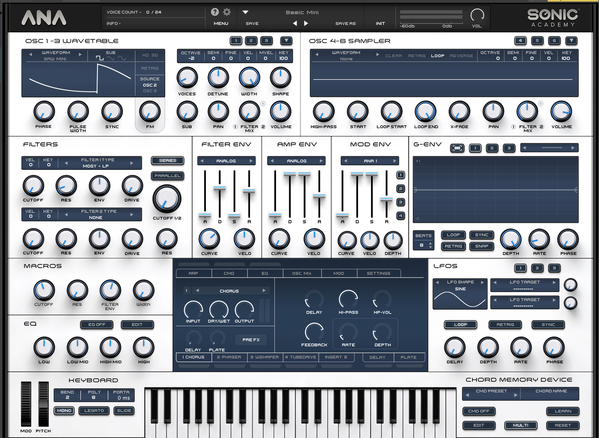Screen dimensions: 599x438
Task: Click the Amp Env Velo knob
Action: [x=314, y=239]
